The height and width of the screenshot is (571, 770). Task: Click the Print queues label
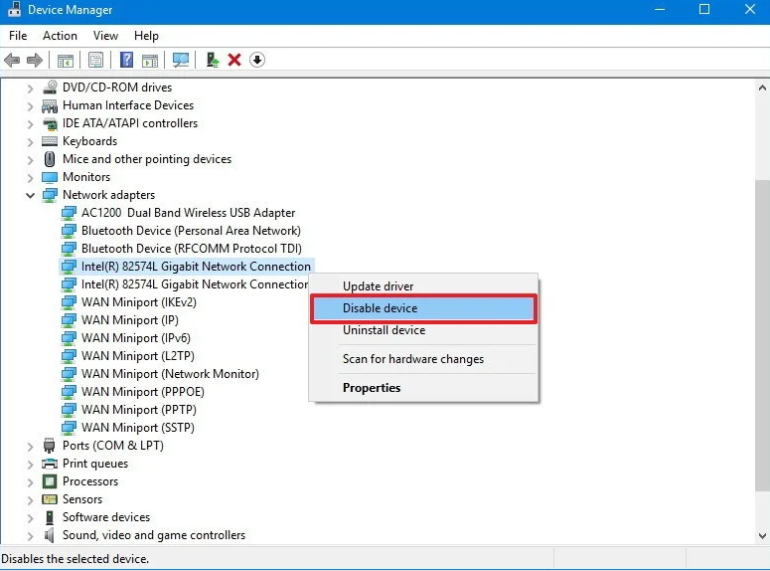(95, 463)
